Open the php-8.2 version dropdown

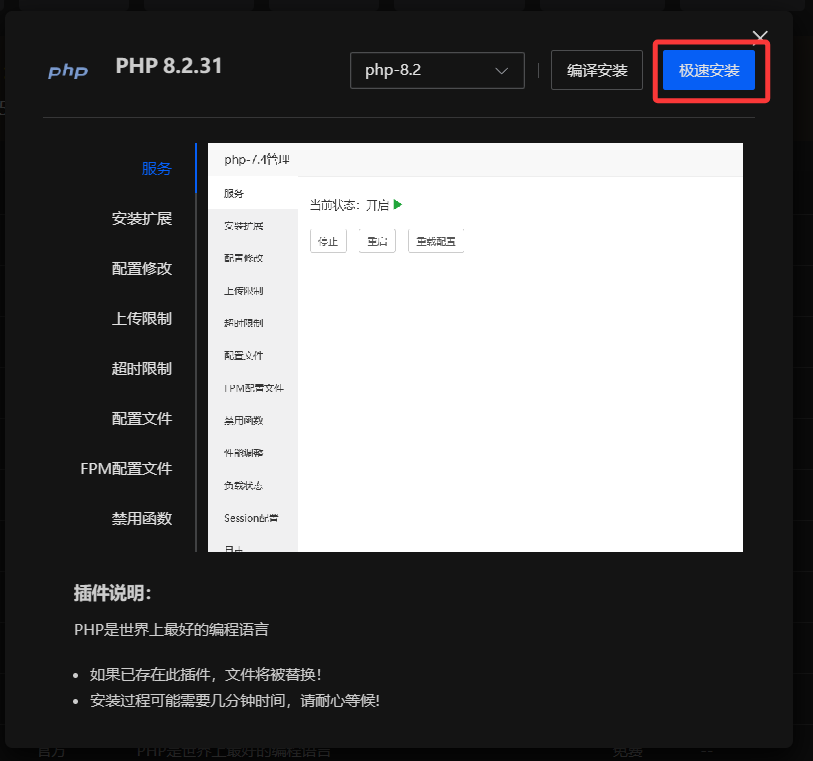[437, 70]
